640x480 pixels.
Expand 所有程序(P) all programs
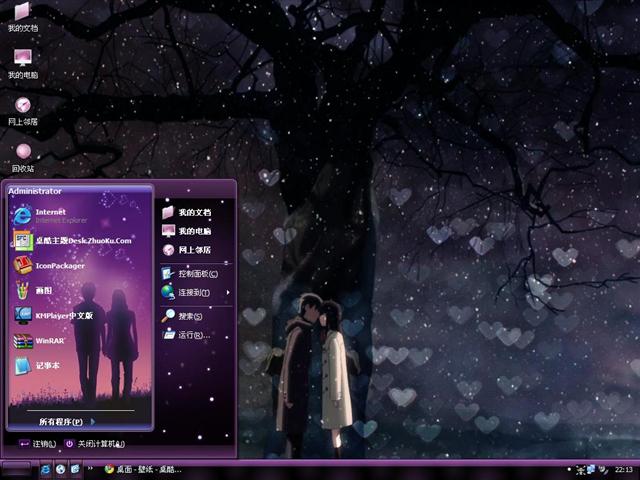click(x=67, y=422)
